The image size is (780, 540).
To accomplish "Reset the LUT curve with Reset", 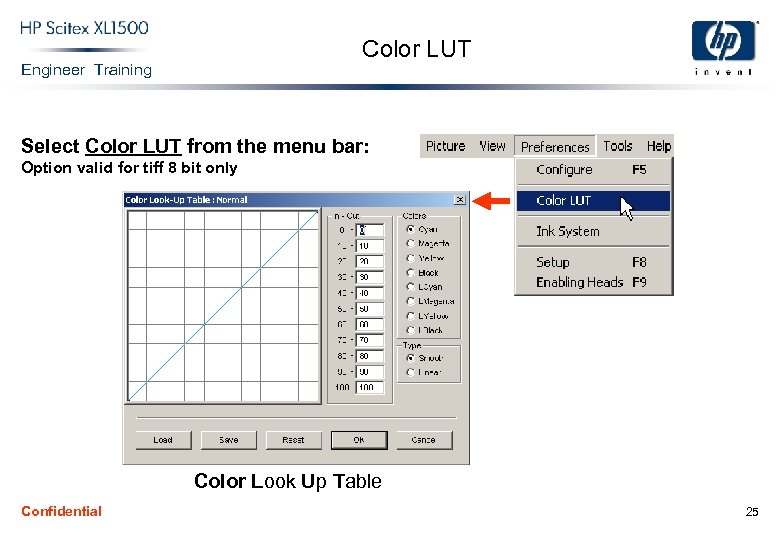I will point(293,440).
